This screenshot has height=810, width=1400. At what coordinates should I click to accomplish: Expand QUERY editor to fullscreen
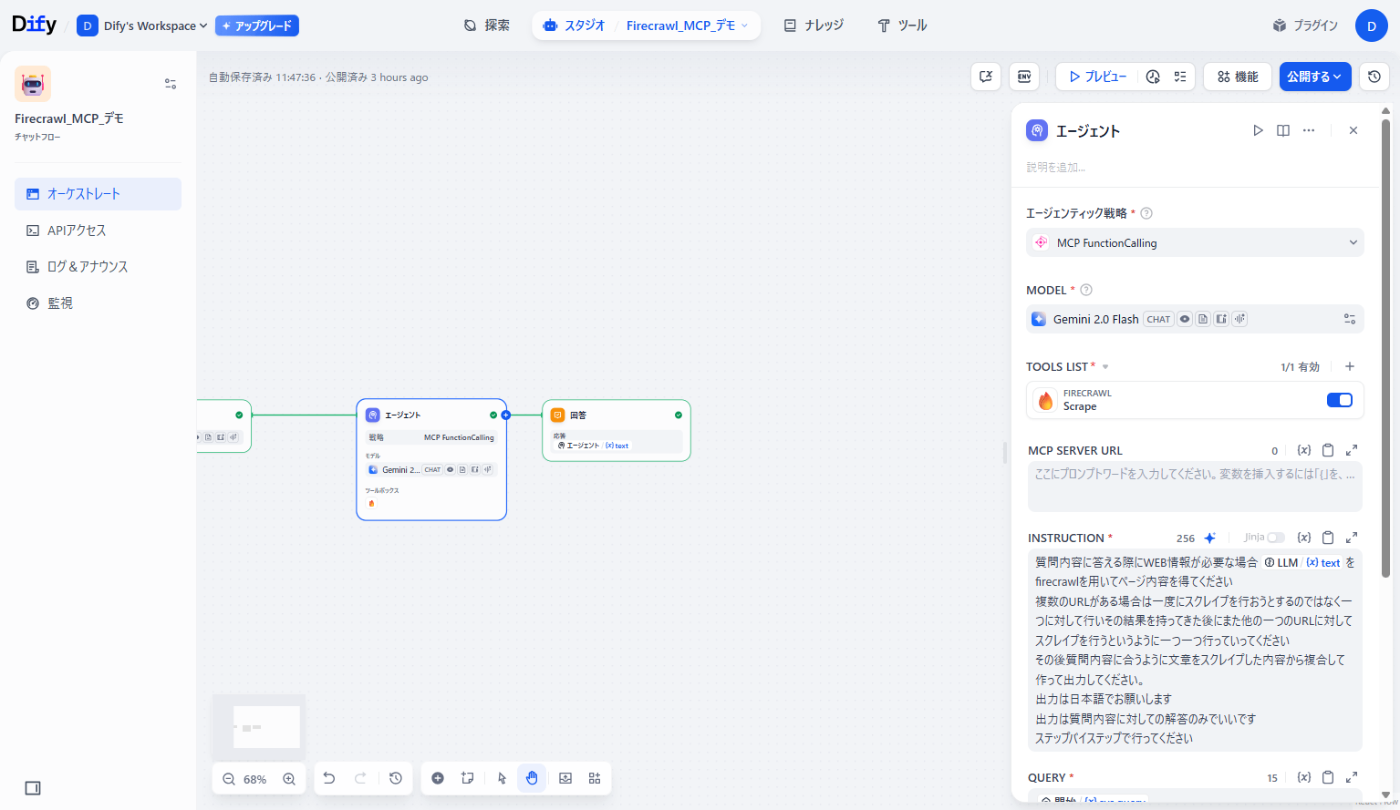[x=1352, y=777]
